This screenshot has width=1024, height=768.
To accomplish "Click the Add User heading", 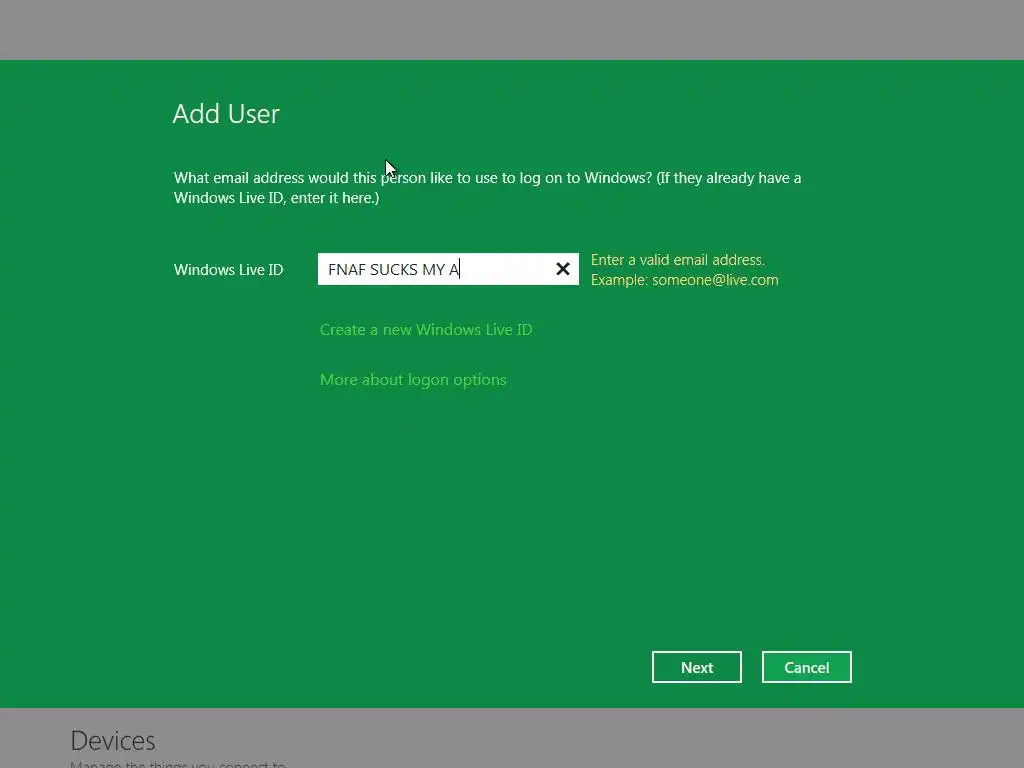I will (226, 114).
